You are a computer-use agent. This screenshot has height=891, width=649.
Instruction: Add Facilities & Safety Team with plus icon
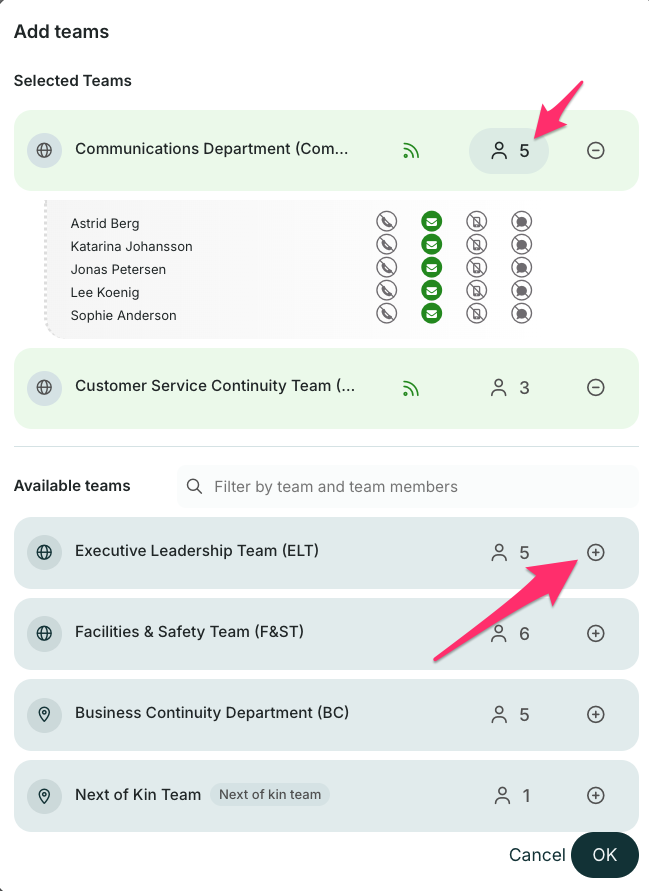pyautogui.click(x=595, y=633)
